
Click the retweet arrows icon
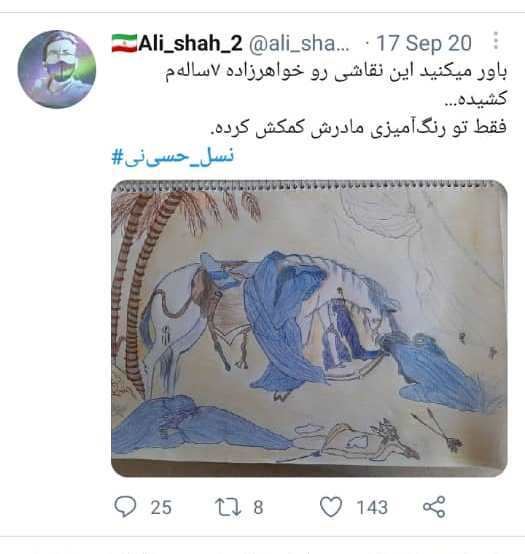click(228, 507)
